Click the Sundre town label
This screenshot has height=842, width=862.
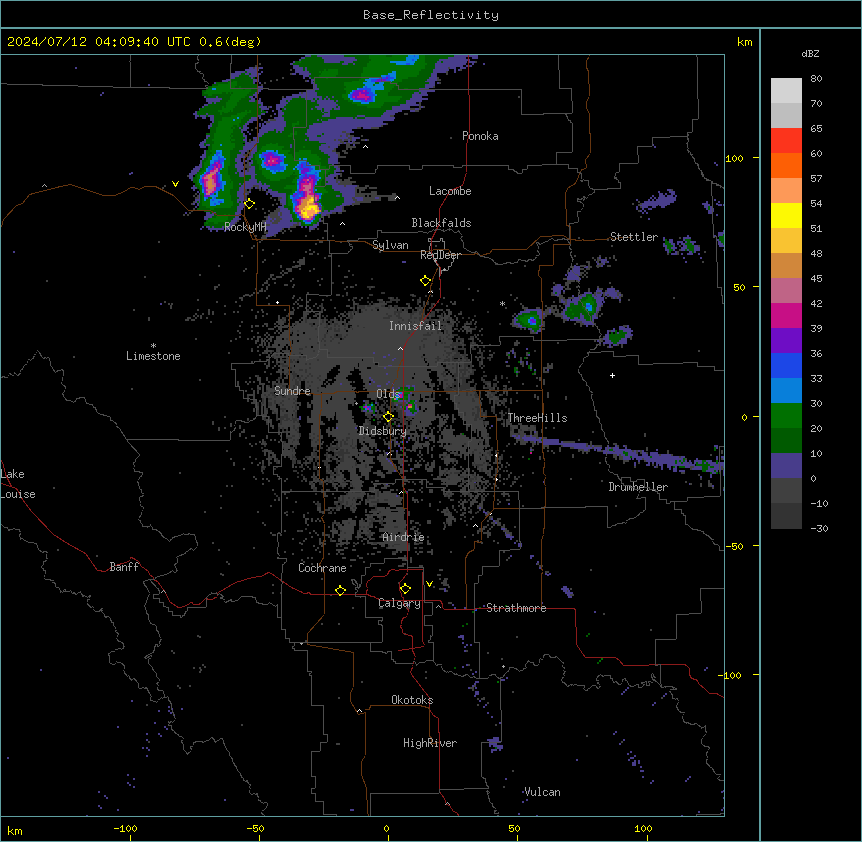292,391
